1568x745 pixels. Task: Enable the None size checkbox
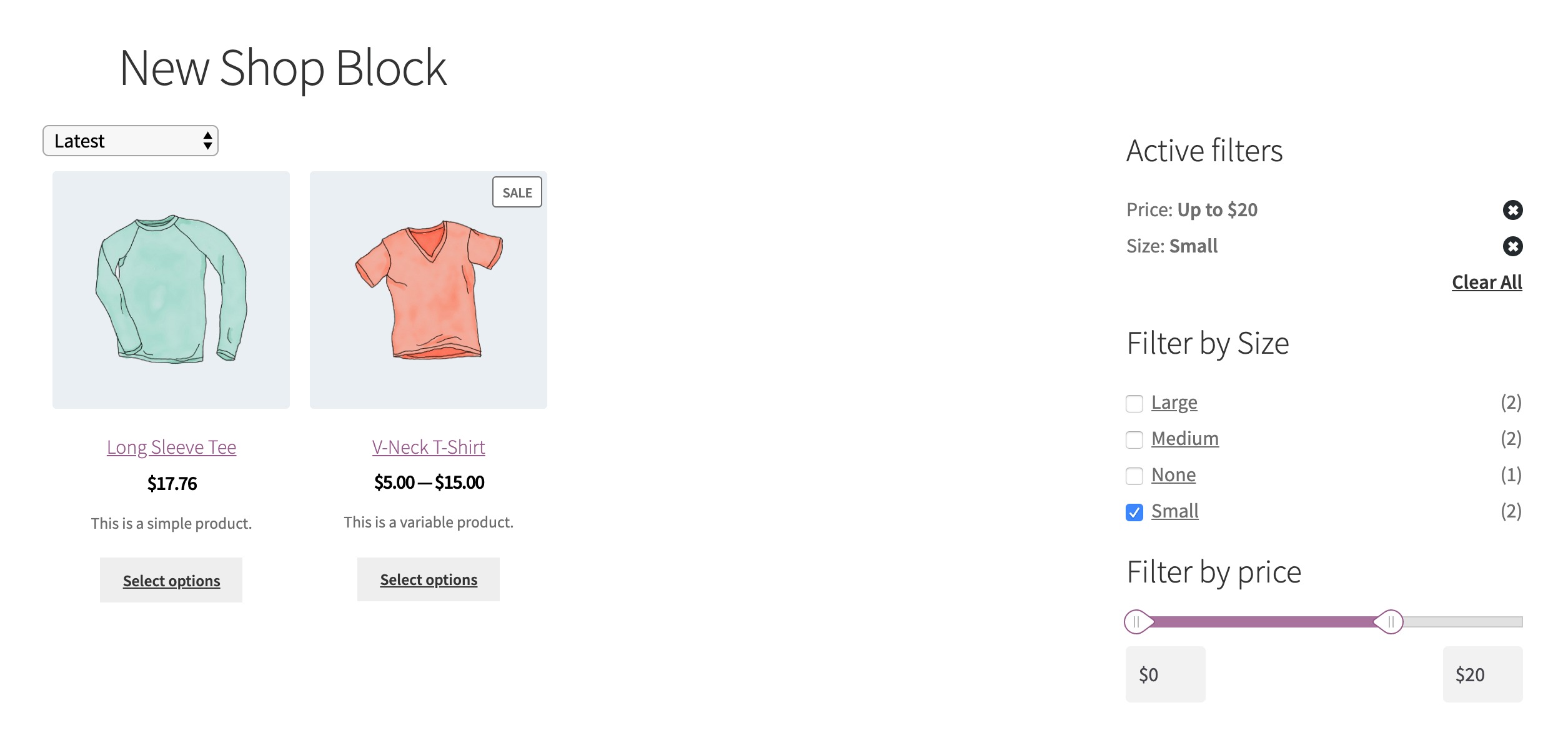[x=1134, y=476]
